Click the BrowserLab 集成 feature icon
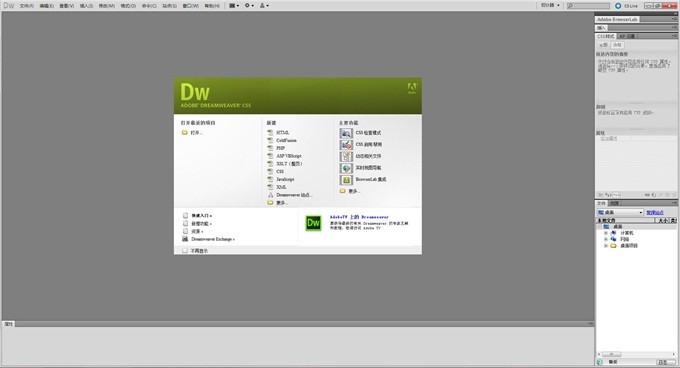 (346, 180)
